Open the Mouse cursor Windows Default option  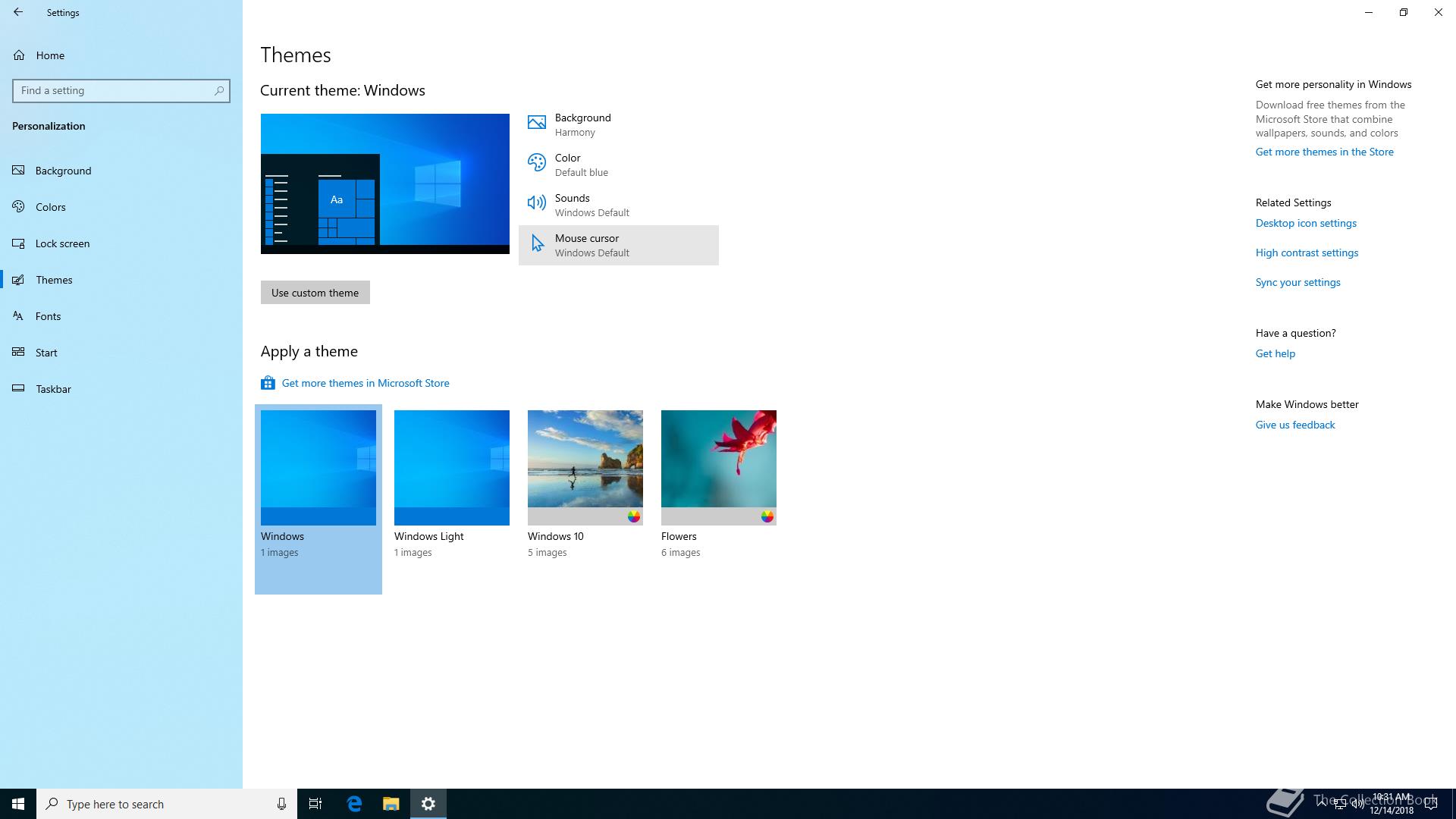(x=619, y=245)
